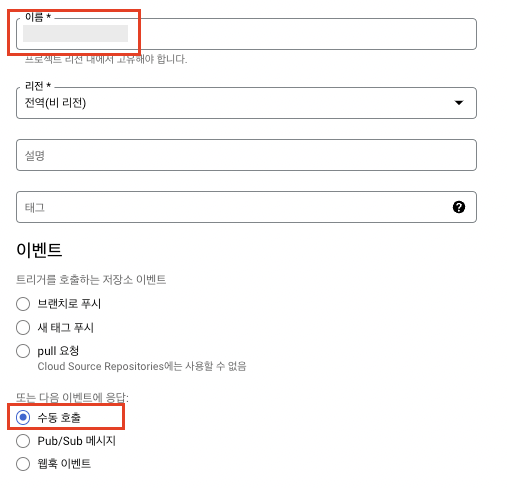Viewport: 507px width, 488px height.
Task: Click the help question mark icon in 태그 field
Action: point(459,207)
